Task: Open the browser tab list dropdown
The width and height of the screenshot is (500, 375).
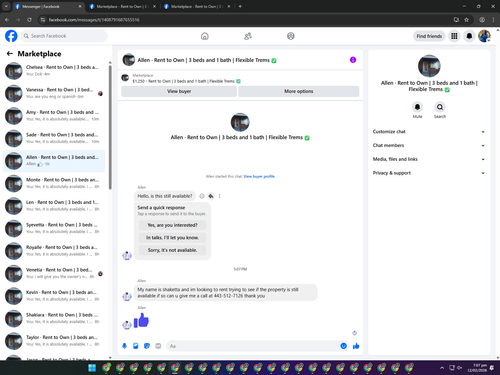Action: (6, 6)
